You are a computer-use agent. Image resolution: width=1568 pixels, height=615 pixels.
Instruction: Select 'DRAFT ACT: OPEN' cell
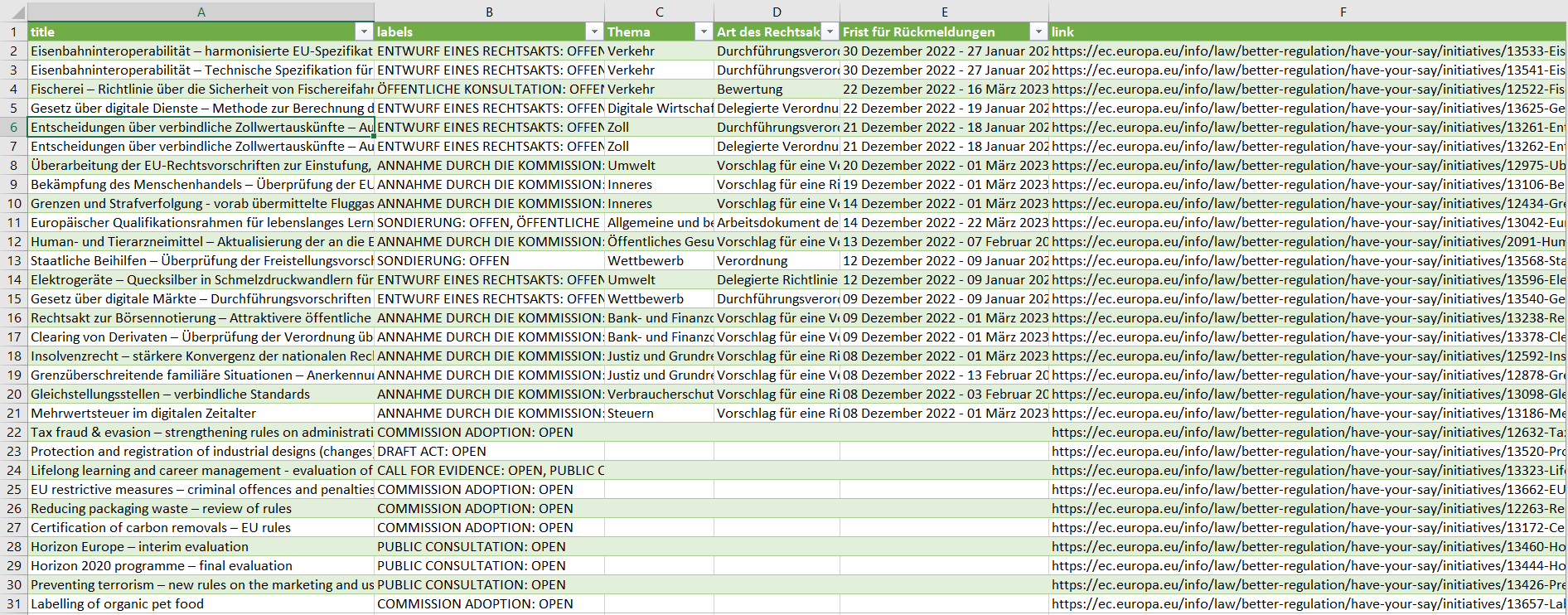point(489,451)
